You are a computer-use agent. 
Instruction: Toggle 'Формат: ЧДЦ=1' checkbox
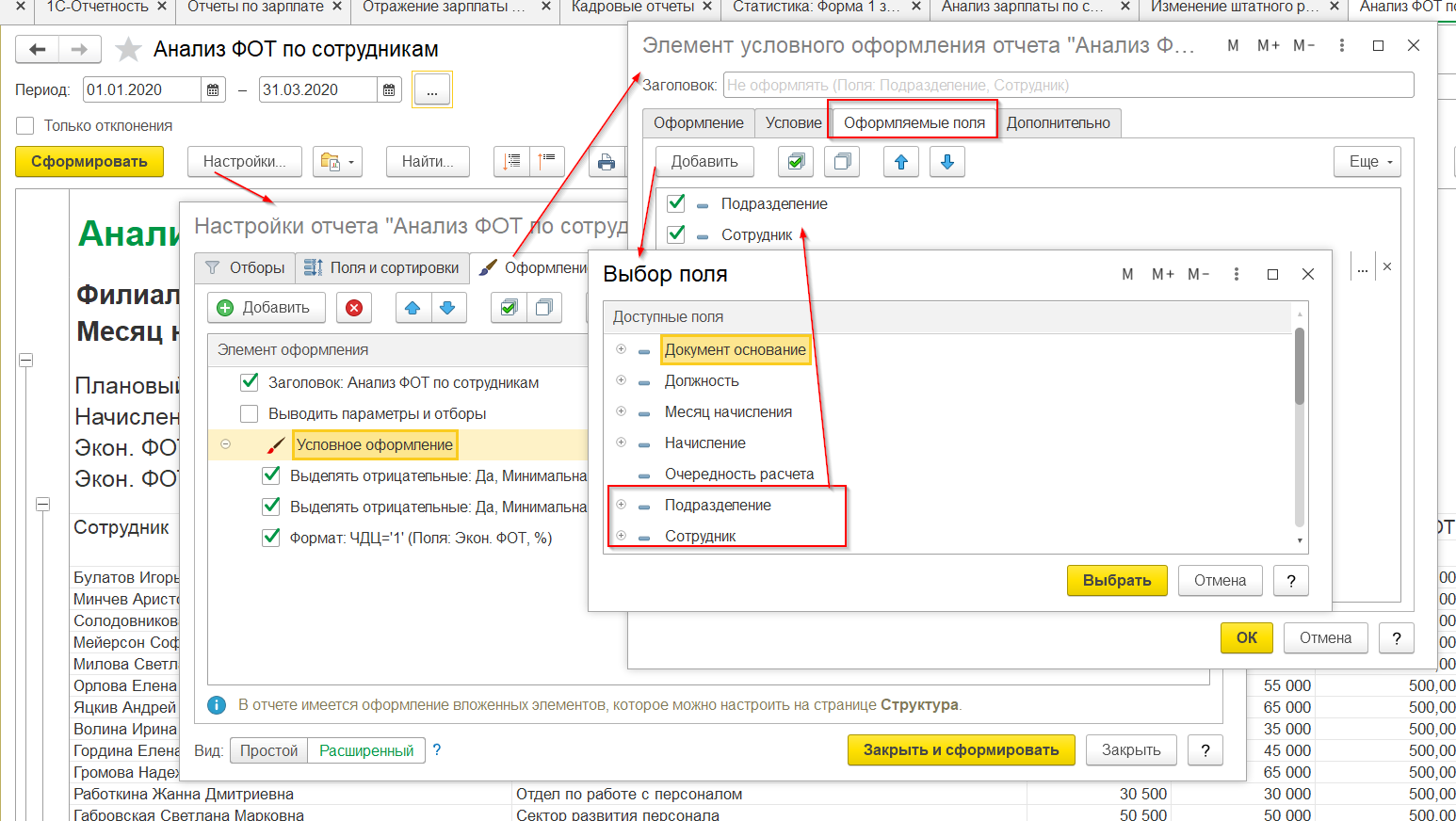pyautogui.click(x=271, y=538)
